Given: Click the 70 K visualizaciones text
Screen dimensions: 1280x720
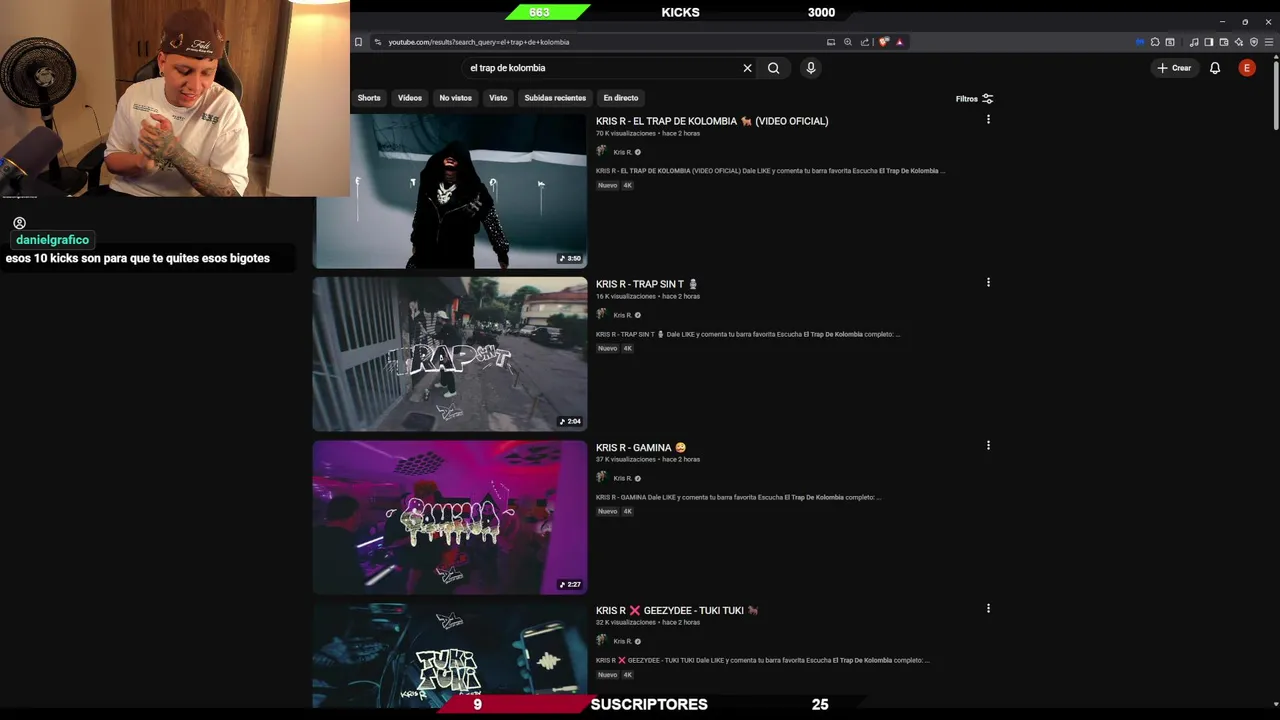Looking at the screenshot, I should [x=626, y=133].
